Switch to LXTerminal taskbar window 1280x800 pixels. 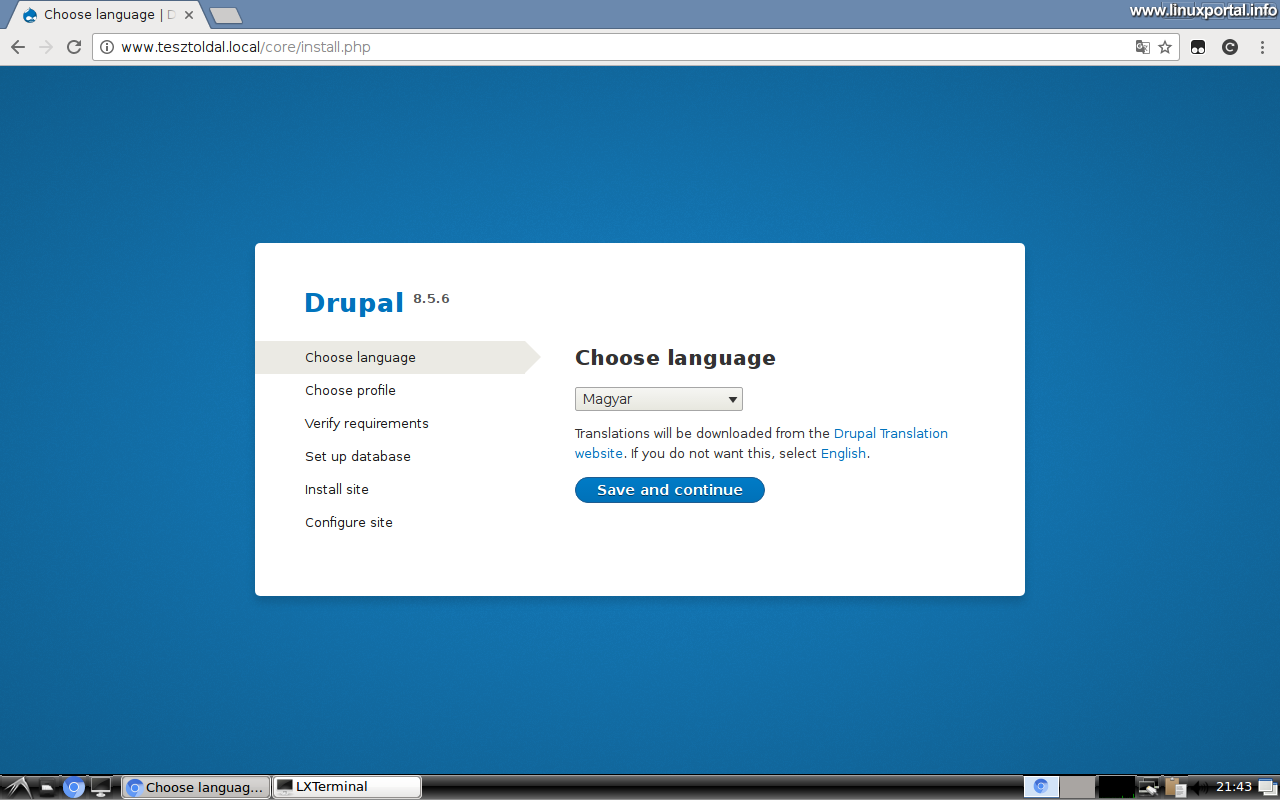(x=347, y=787)
